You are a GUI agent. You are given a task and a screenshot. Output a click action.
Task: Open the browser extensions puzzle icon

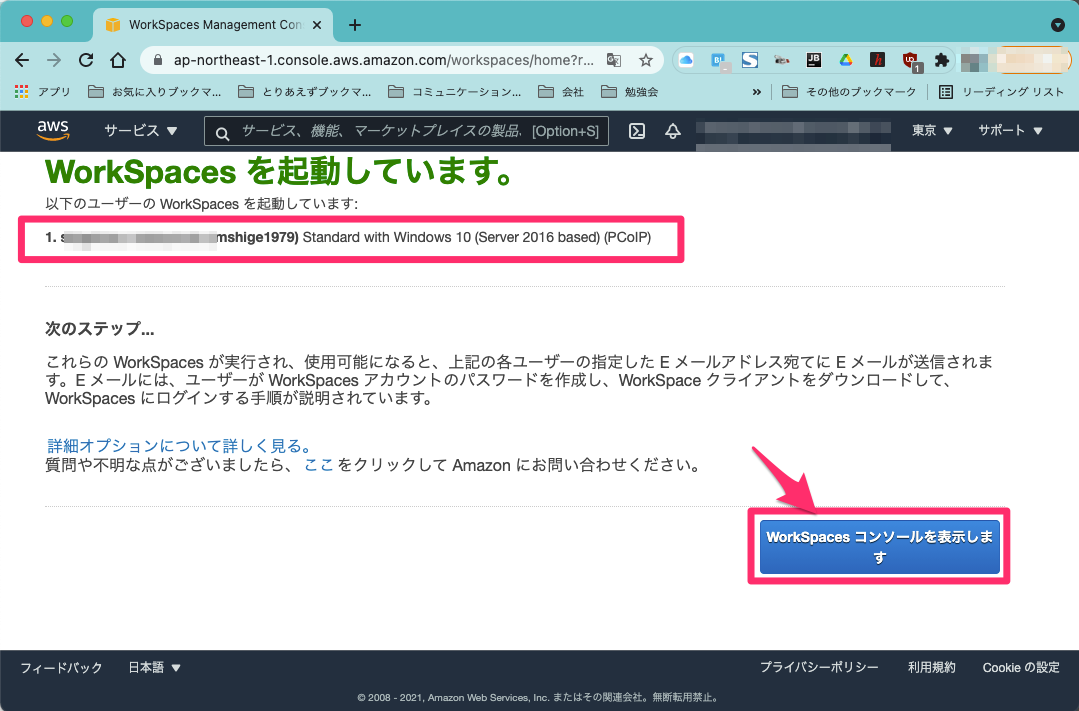tap(941, 60)
